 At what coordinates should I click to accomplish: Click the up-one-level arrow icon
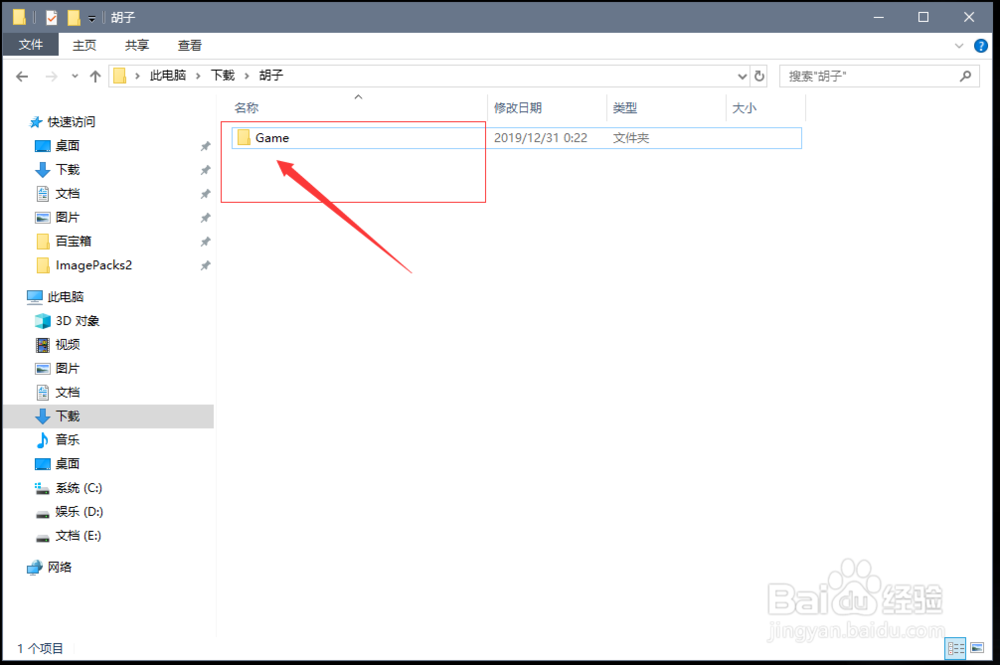95,75
